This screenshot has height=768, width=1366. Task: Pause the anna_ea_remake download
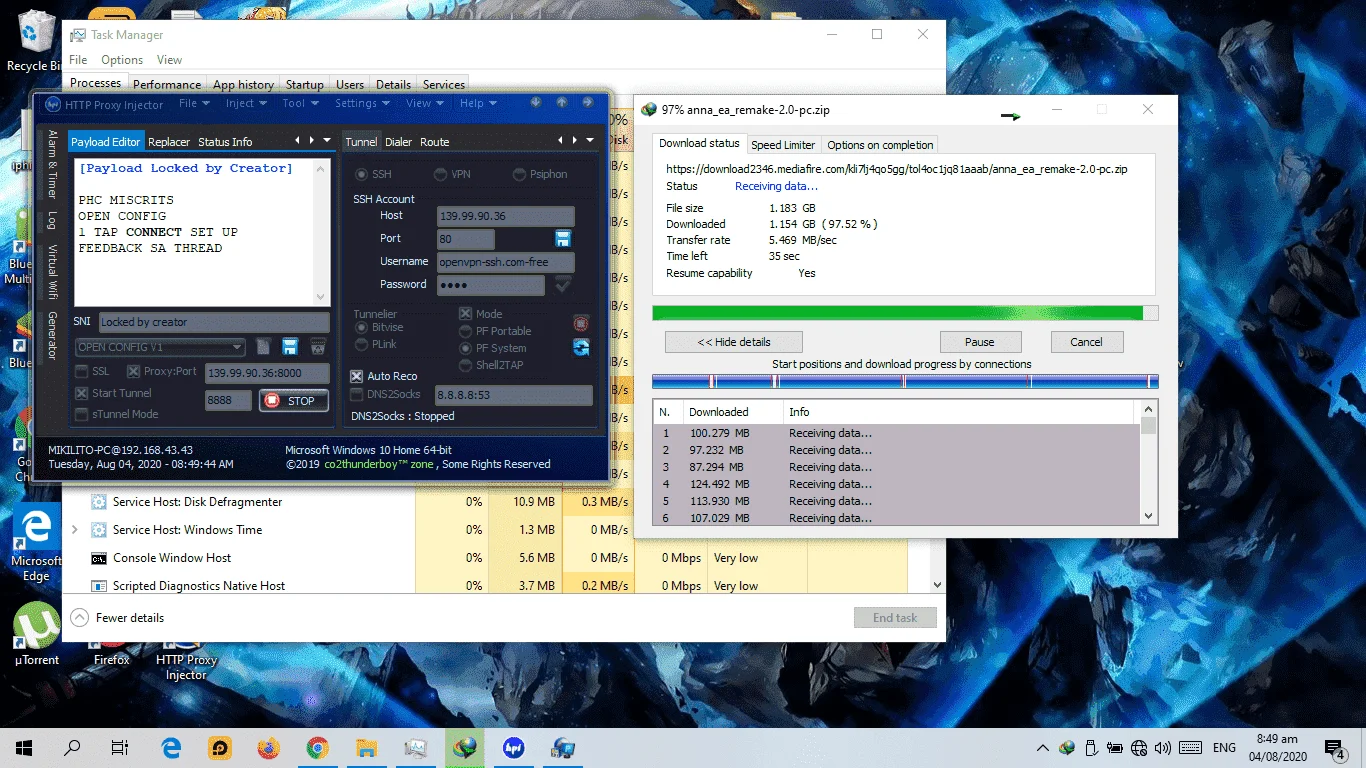(980, 342)
